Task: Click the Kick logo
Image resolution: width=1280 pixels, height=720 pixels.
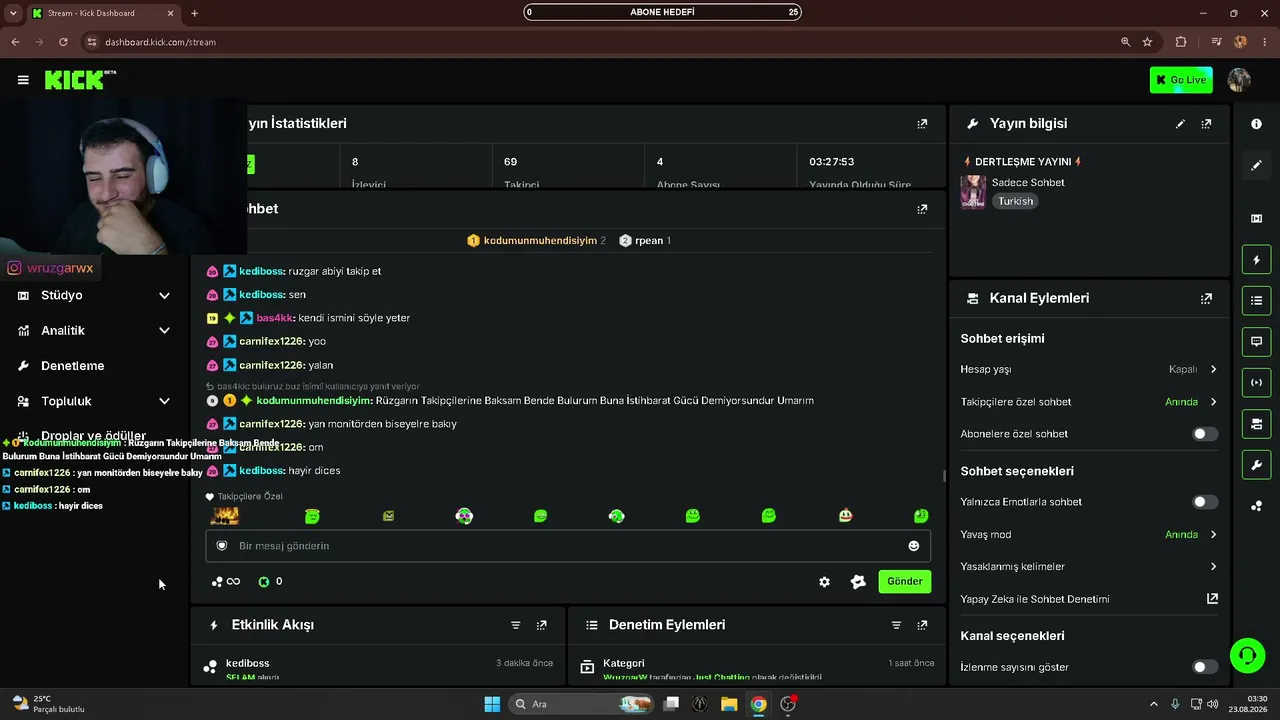Action: click(x=80, y=80)
